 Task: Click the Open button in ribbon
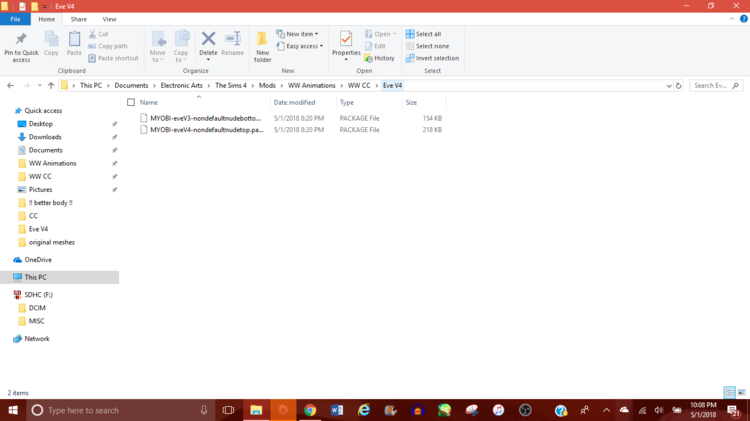click(x=380, y=34)
